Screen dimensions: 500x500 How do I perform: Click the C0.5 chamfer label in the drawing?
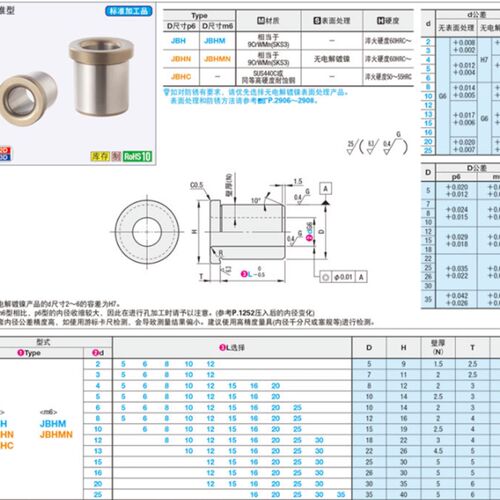(196, 185)
